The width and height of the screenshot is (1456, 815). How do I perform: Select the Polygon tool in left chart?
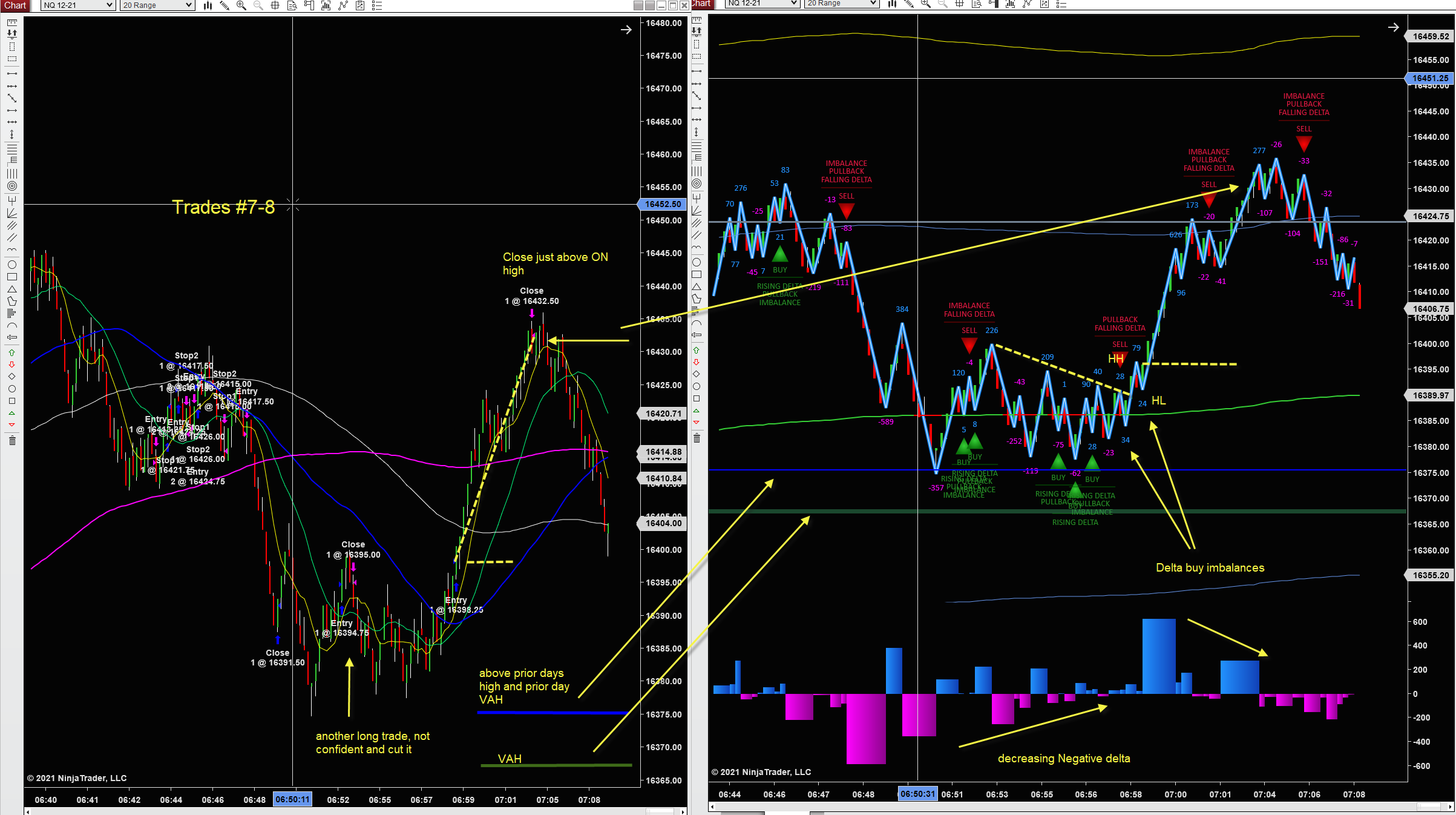coord(11,301)
